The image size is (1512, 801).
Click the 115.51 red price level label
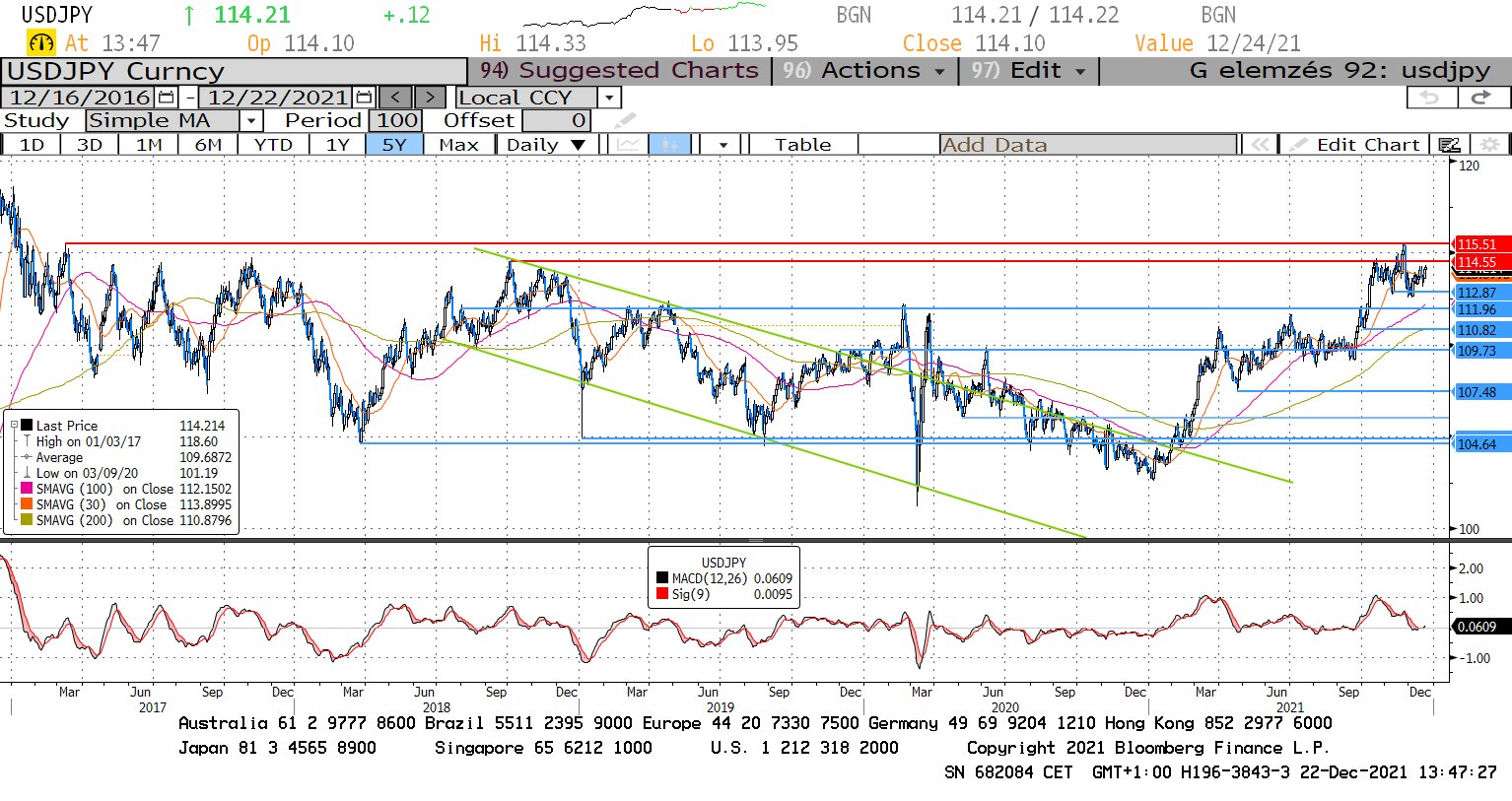[x=1482, y=244]
